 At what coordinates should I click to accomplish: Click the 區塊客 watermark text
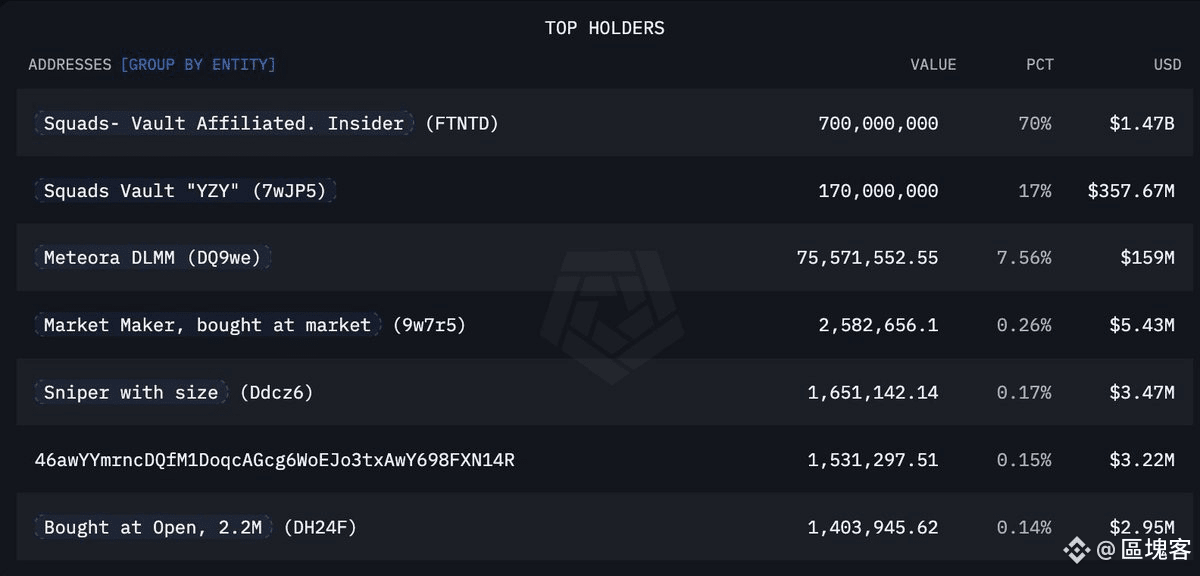tap(1156, 549)
